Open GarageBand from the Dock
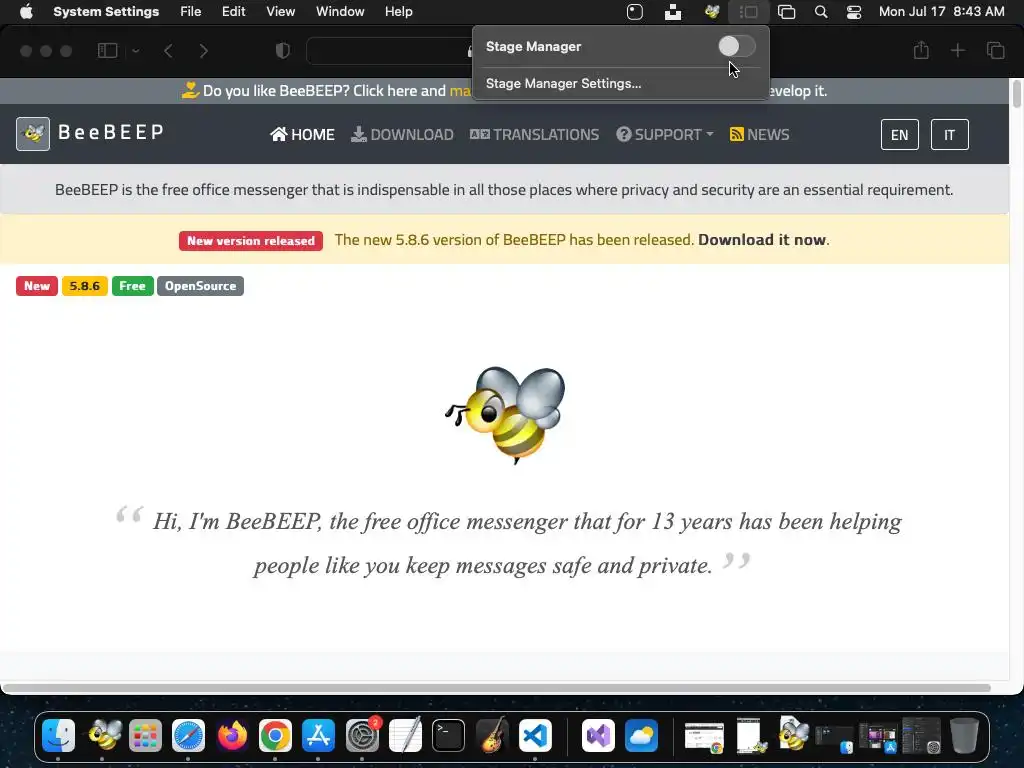 click(x=492, y=735)
